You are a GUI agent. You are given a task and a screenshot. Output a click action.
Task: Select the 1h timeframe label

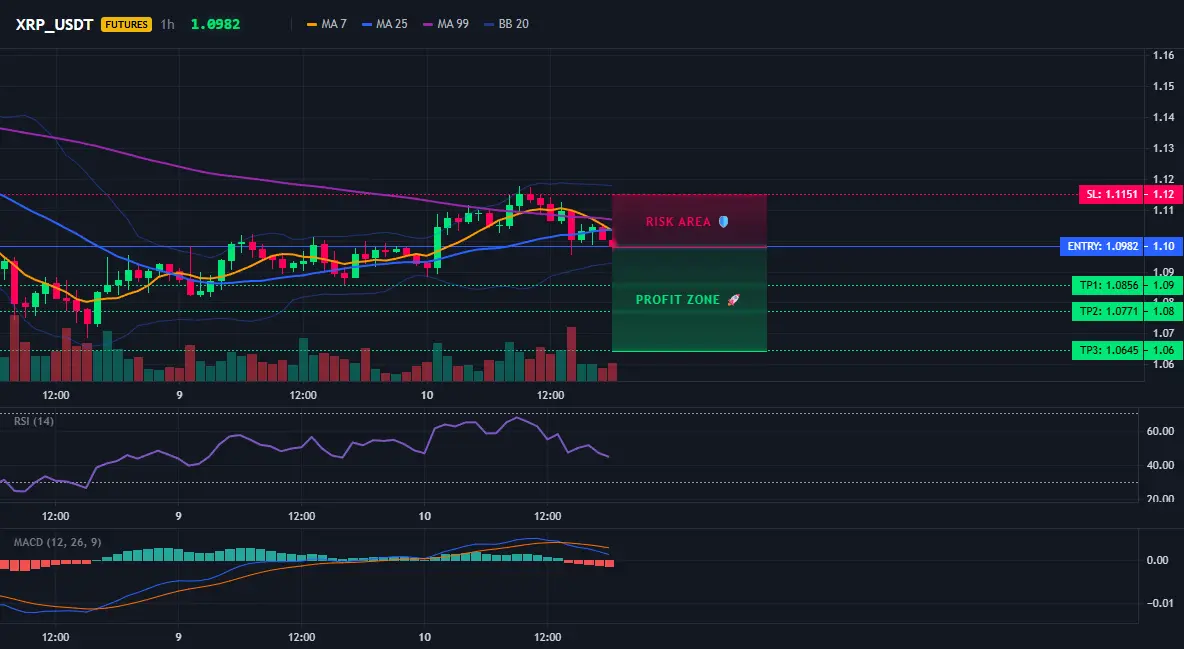tap(168, 24)
